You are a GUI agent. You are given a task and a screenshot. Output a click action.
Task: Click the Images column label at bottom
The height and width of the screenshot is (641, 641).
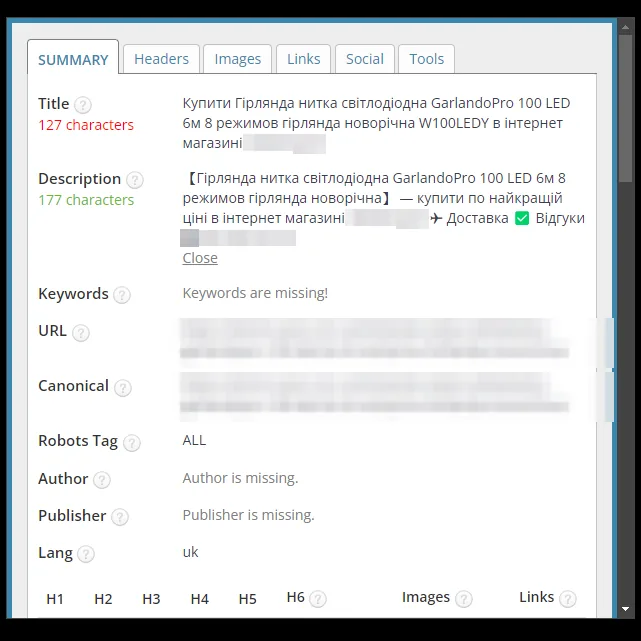click(x=426, y=597)
